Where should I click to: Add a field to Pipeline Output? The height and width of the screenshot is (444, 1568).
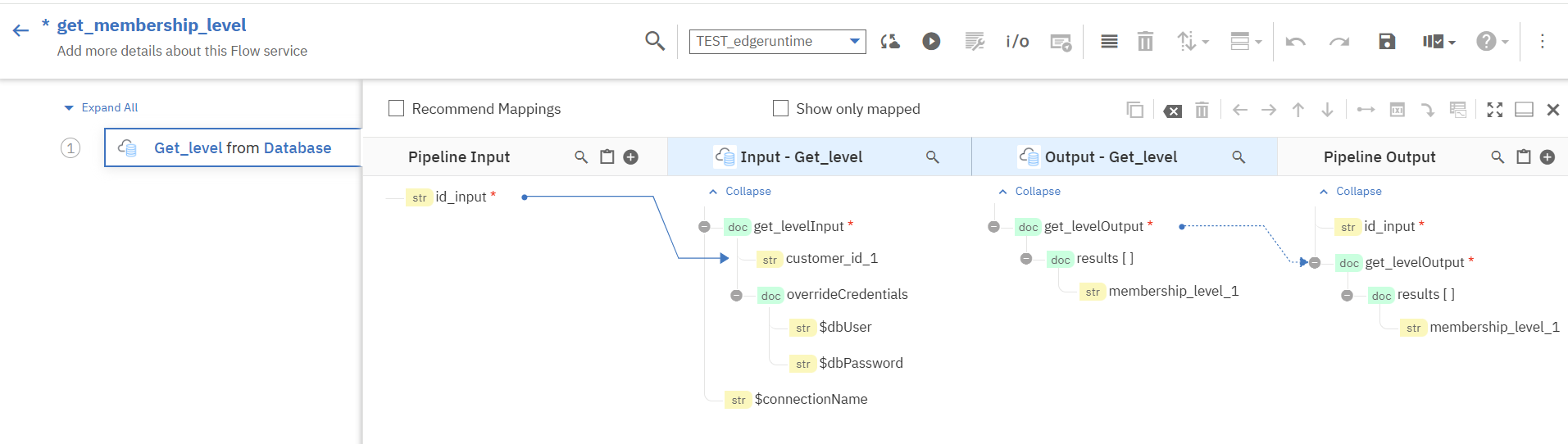click(1548, 157)
